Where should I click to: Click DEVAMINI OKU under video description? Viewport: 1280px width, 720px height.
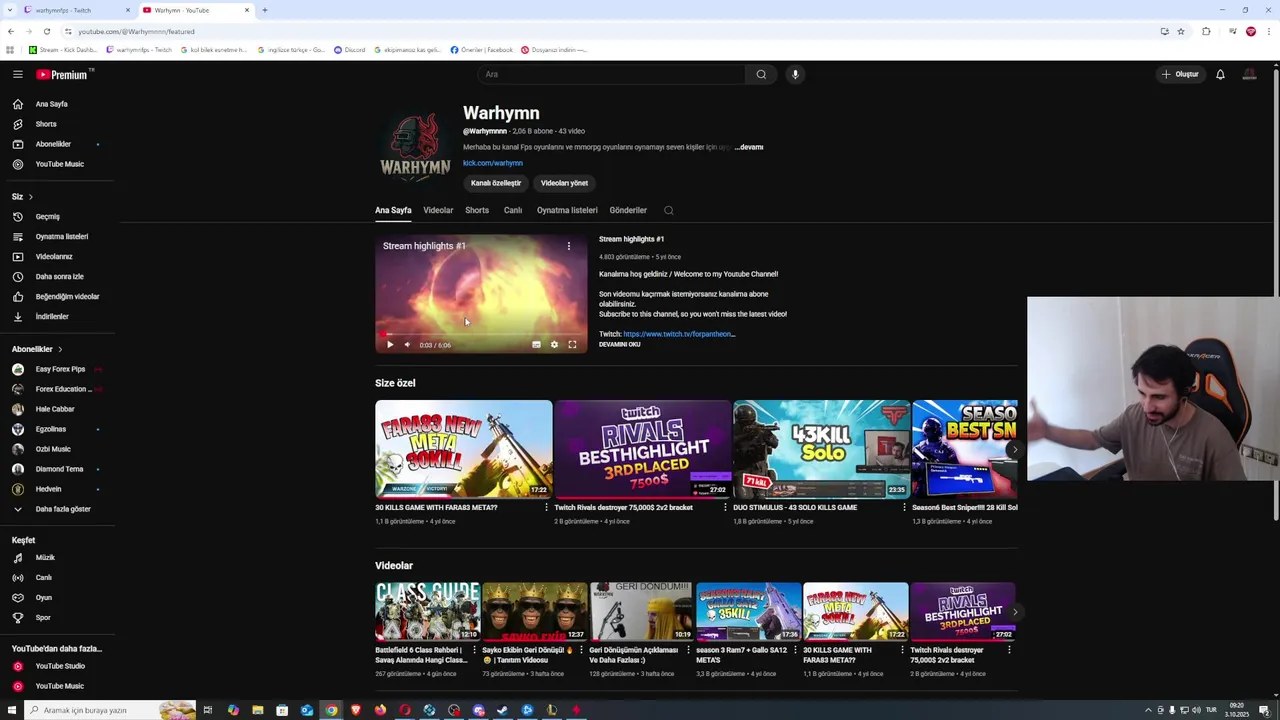click(x=620, y=344)
